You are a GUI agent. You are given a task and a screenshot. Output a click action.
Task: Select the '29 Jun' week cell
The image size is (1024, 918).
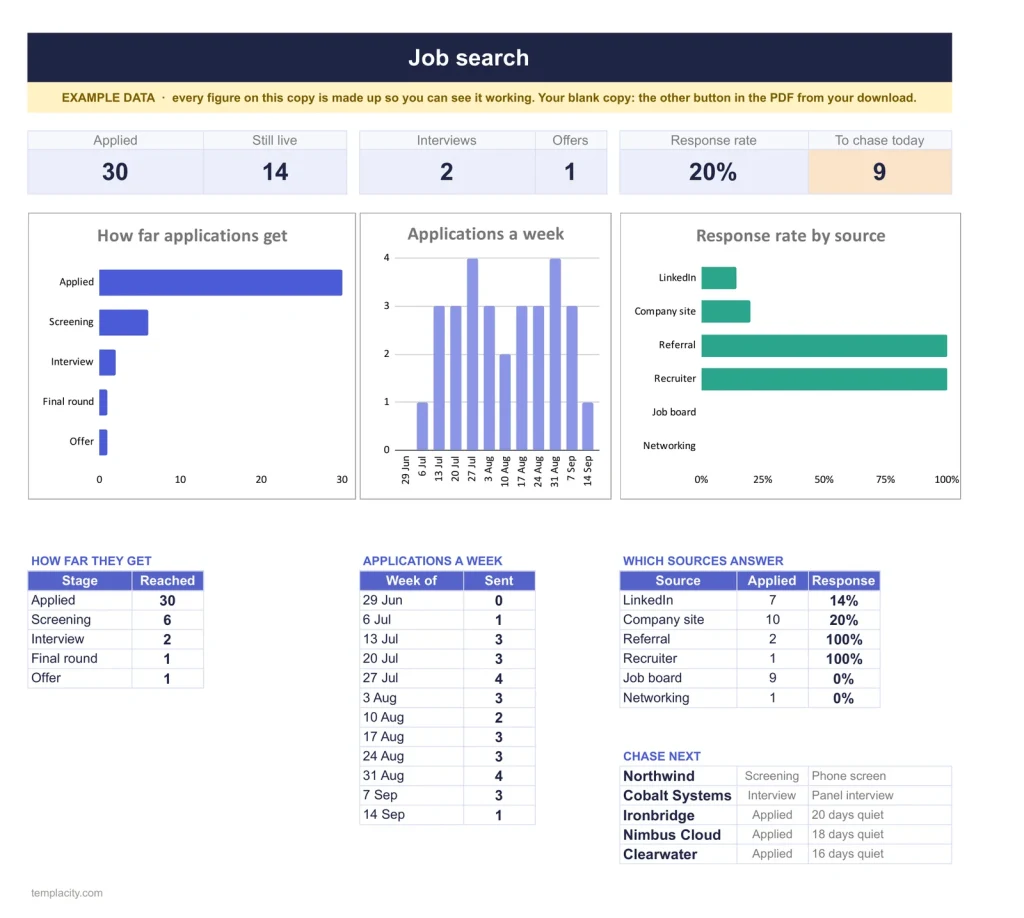coord(411,600)
